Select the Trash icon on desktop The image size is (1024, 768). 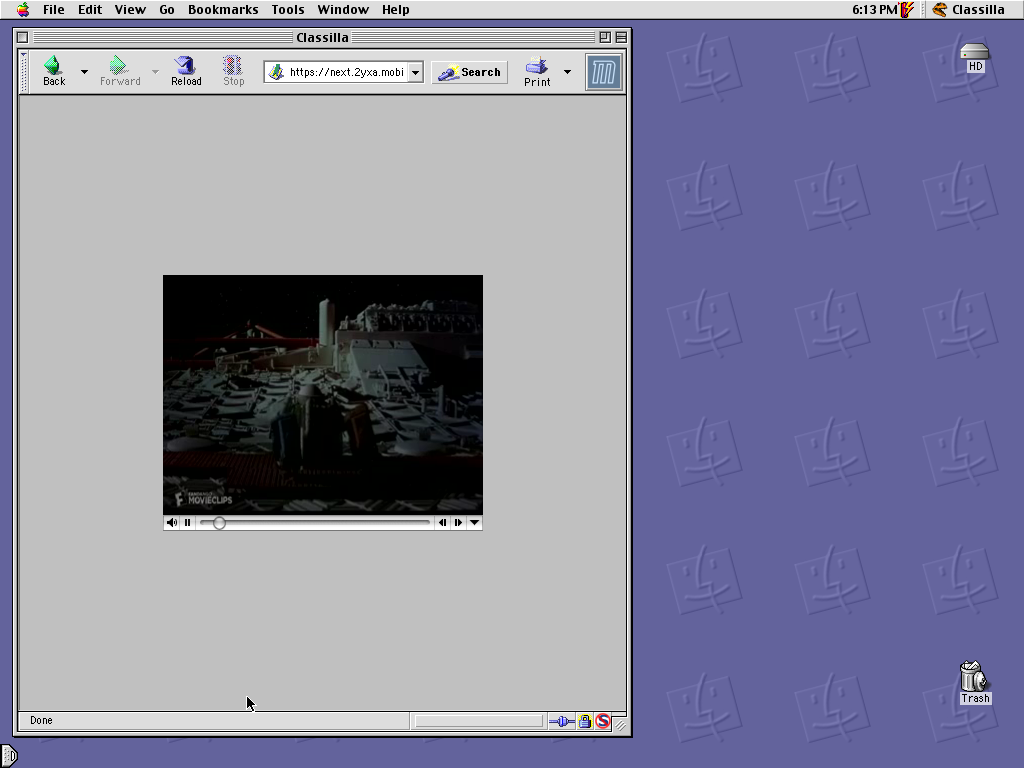point(975,682)
